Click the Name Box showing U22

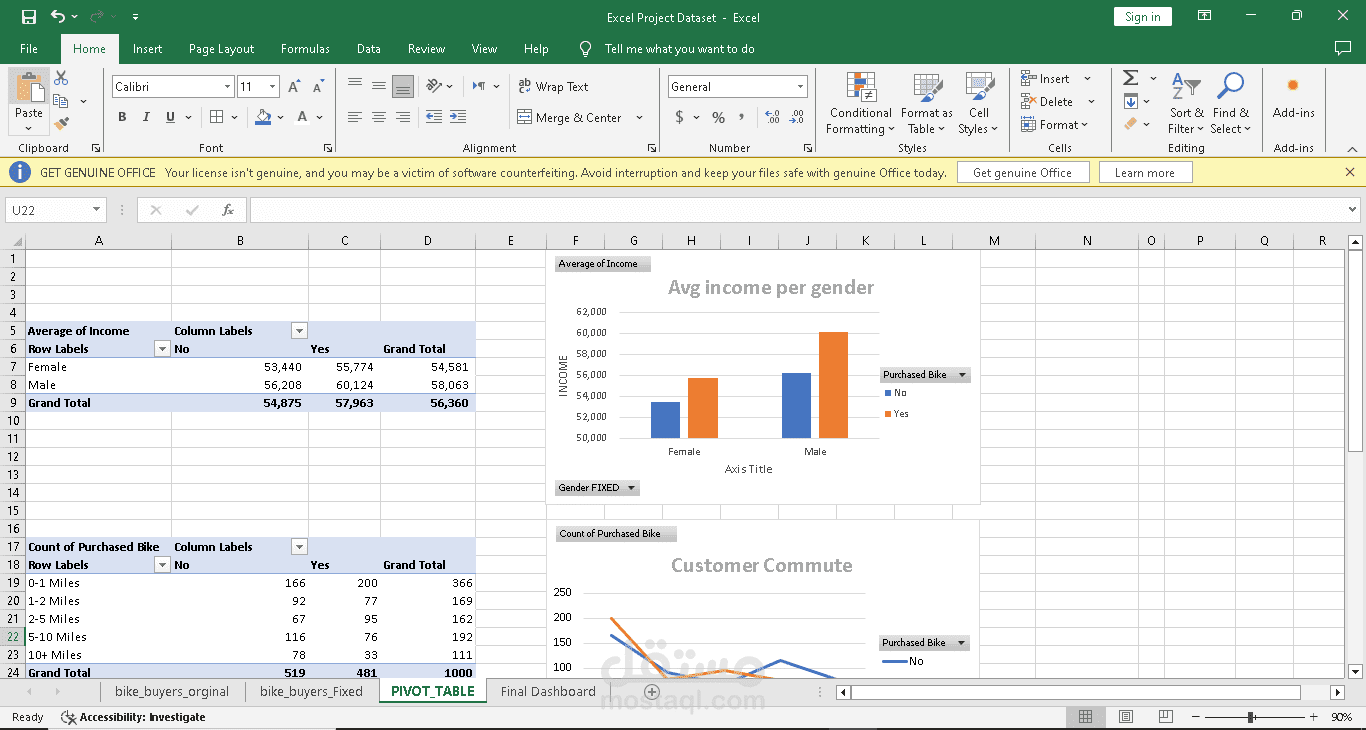(55, 210)
